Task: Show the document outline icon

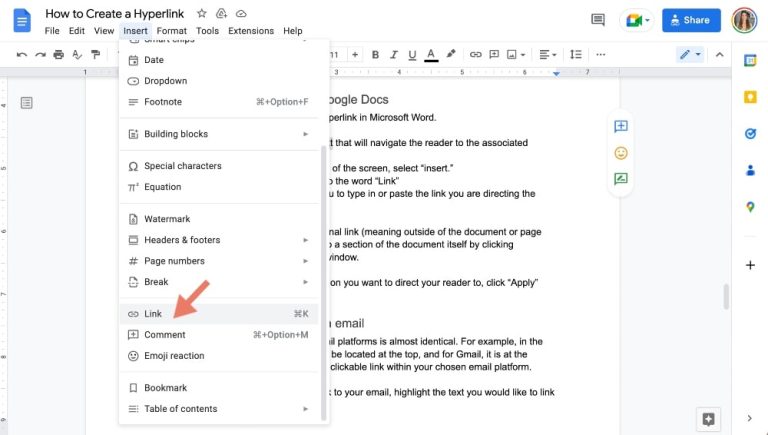Action: coord(27,103)
